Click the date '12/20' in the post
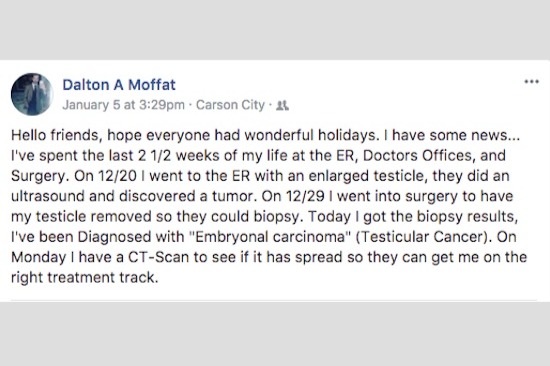 coord(117,176)
